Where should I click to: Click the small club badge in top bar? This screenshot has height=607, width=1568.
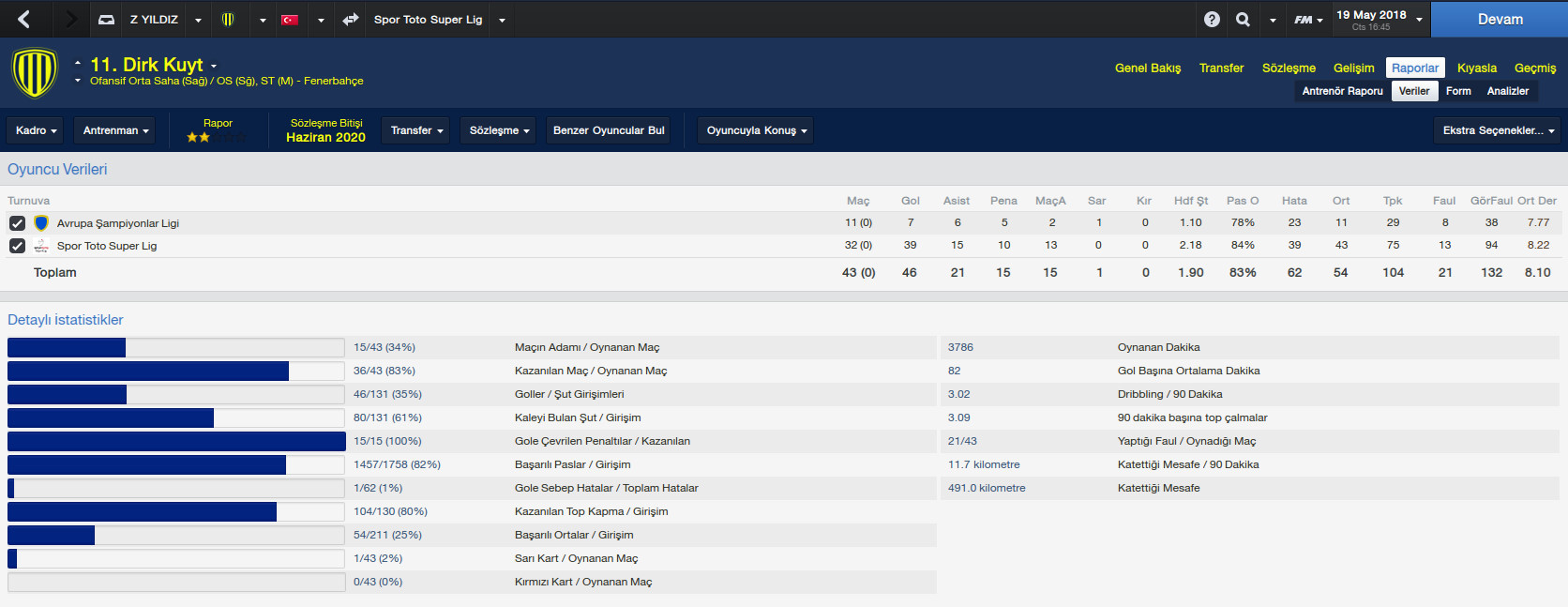click(x=228, y=19)
